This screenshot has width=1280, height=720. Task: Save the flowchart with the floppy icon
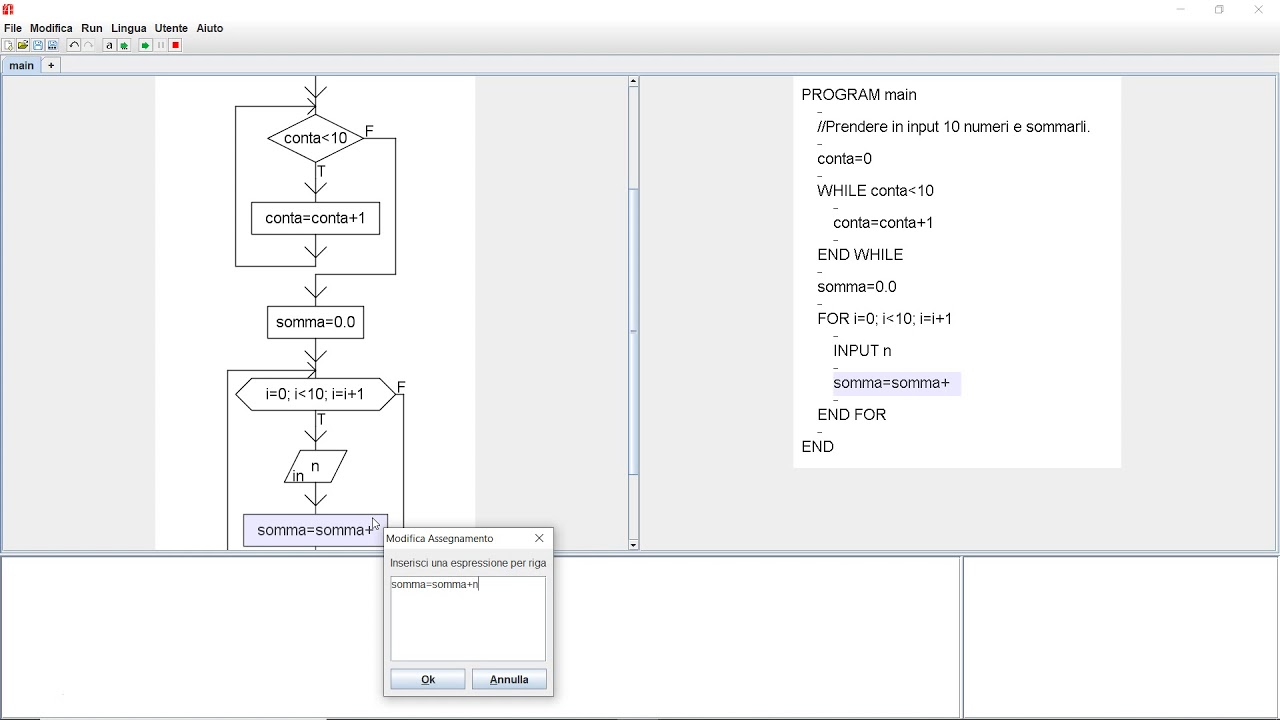pyautogui.click(x=38, y=45)
